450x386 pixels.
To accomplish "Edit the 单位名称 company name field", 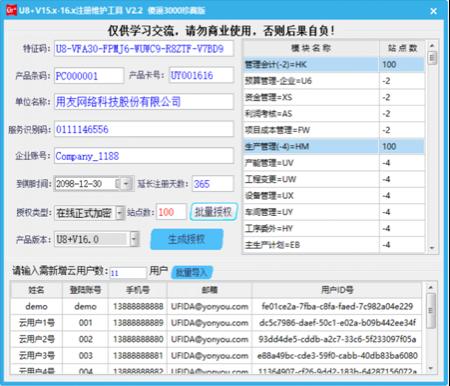I will click(144, 102).
